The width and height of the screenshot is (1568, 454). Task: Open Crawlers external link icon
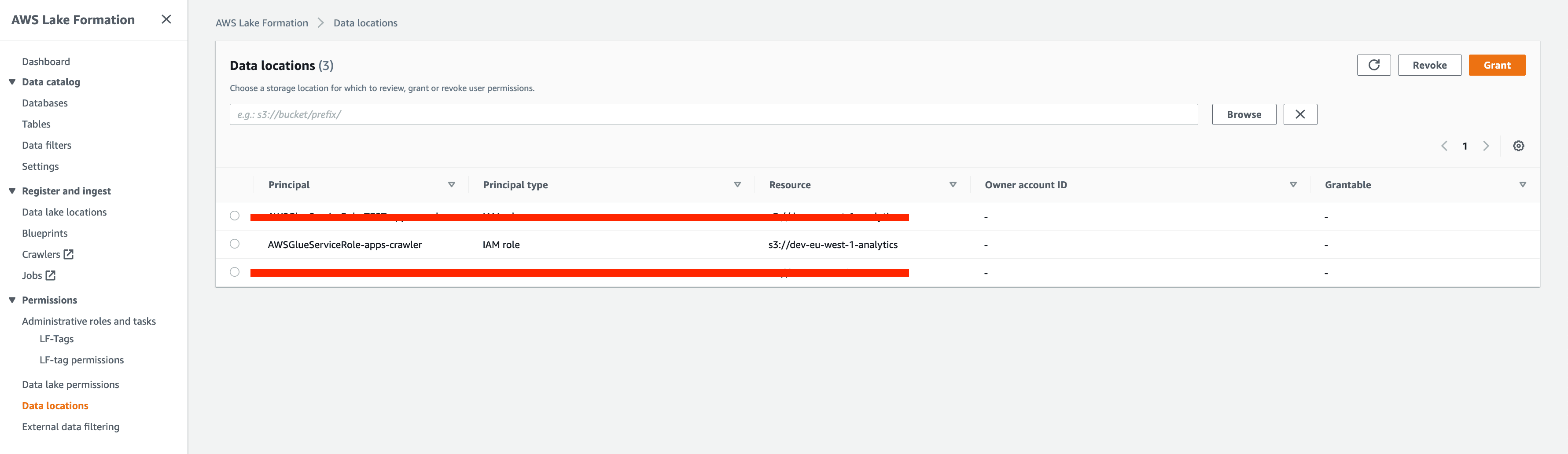click(x=69, y=254)
